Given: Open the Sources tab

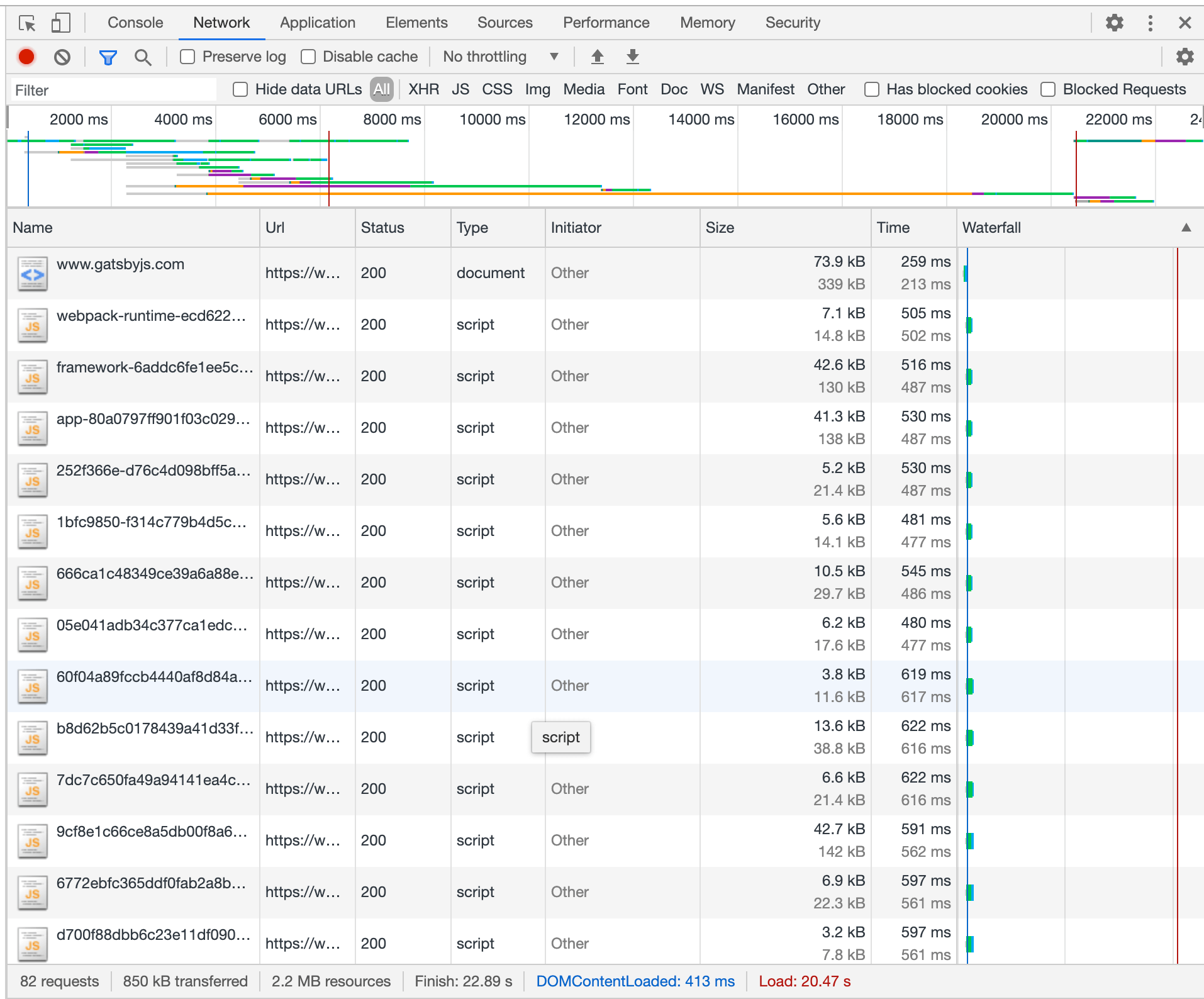Looking at the screenshot, I should [x=505, y=23].
